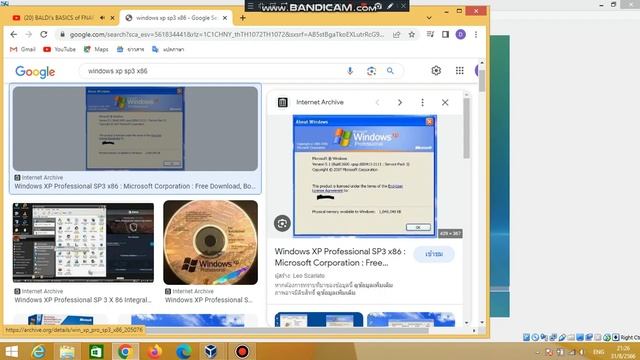Launch Internet Explorer from the taskbar
The height and width of the screenshot is (360, 640).
click(x=39, y=351)
